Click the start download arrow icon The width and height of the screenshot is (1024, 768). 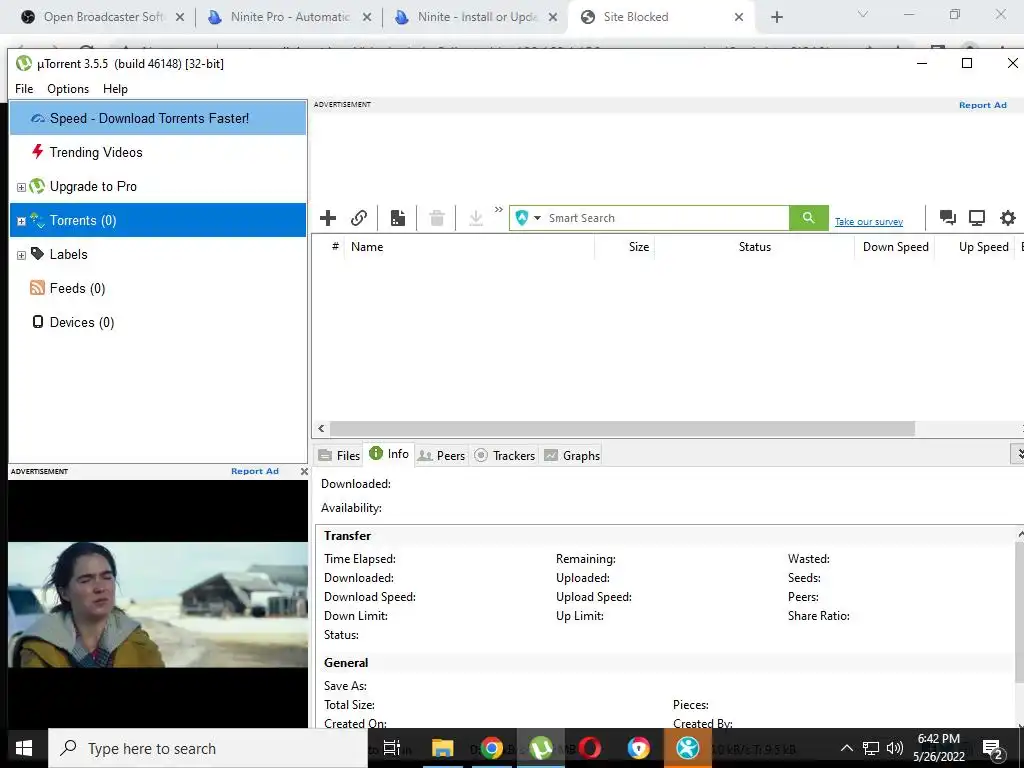(476, 217)
